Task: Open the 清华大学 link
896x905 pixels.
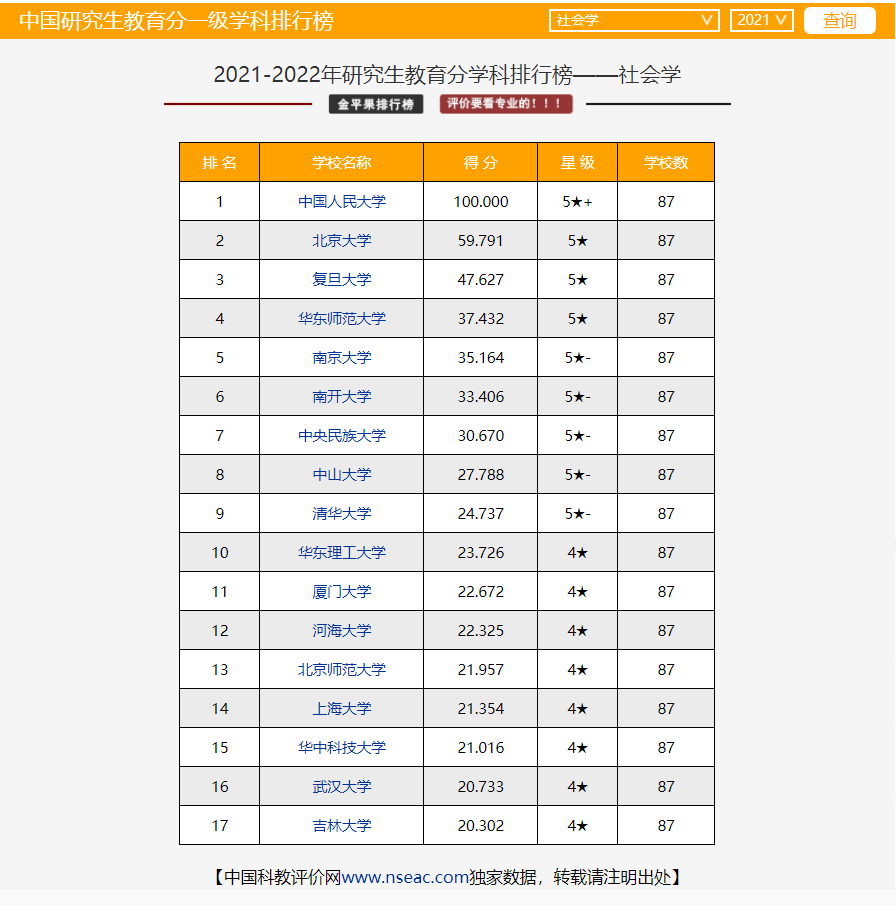Action: (341, 514)
